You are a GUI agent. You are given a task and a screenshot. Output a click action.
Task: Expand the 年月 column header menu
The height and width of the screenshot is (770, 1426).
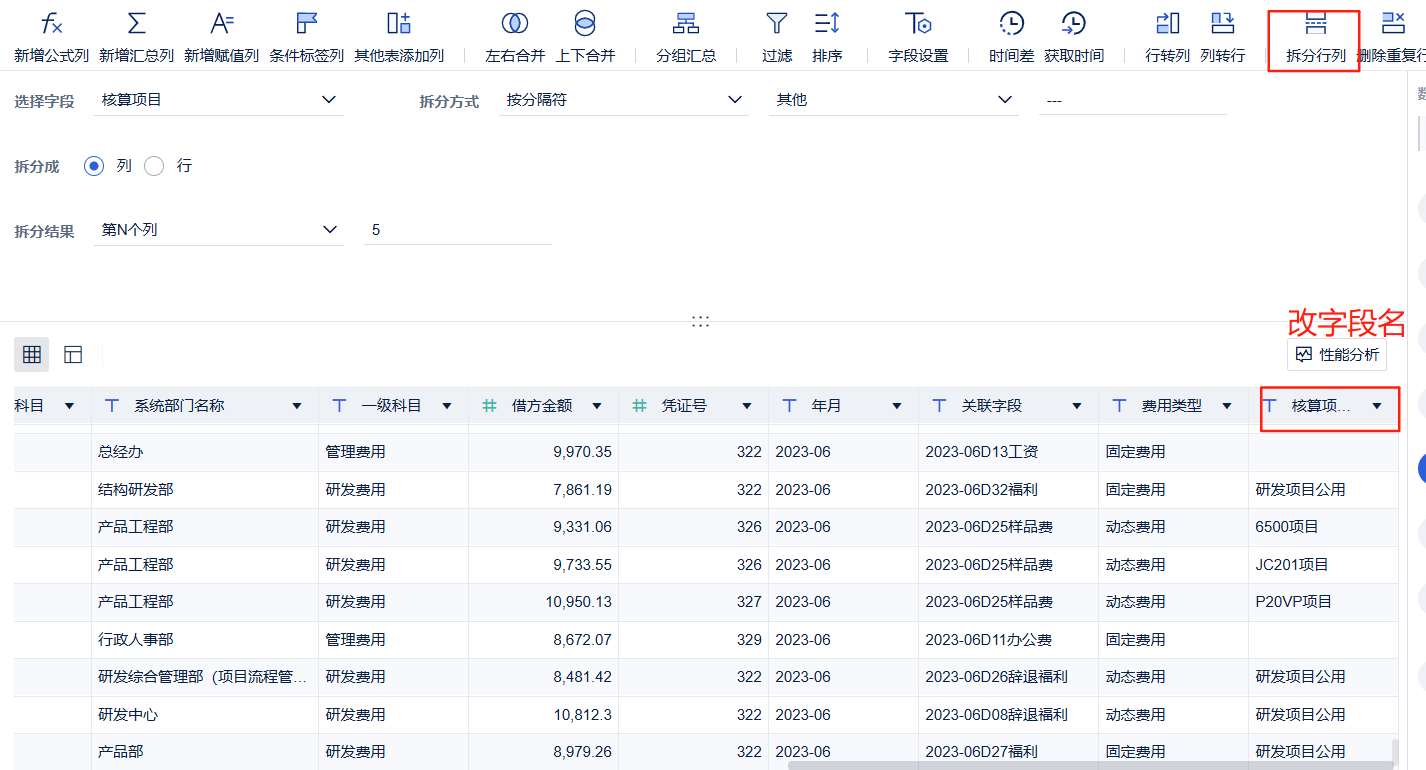(x=897, y=406)
